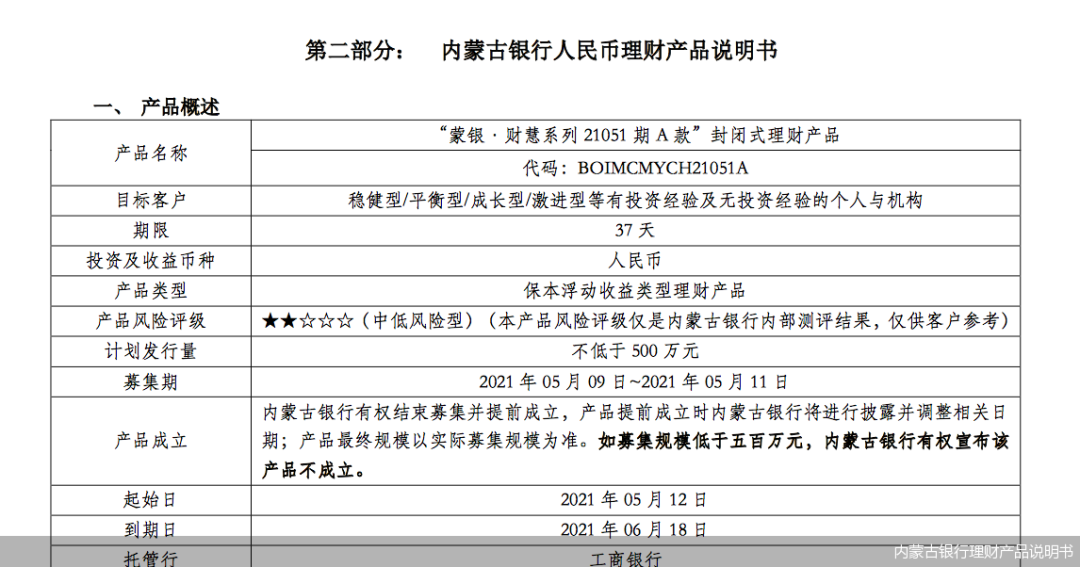Click the 募集期 label cell
Image resolution: width=1080 pixels, height=567 pixels.
151,382
